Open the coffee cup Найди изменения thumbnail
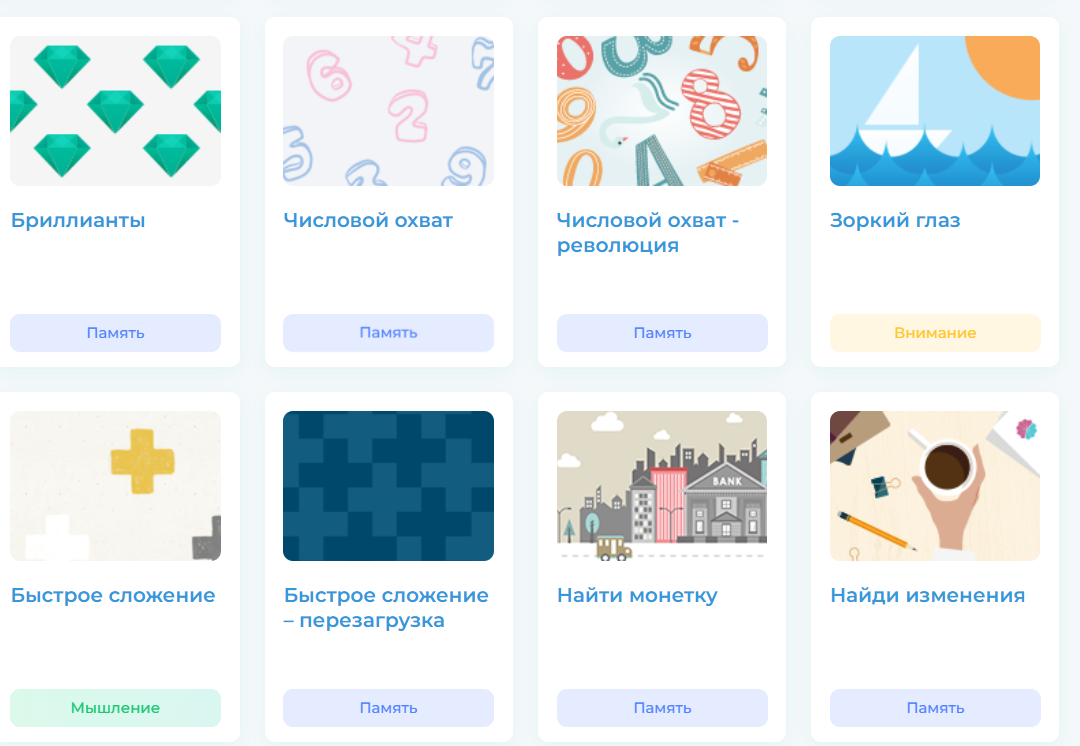This screenshot has width=1080, height=746. click(935, 486)
